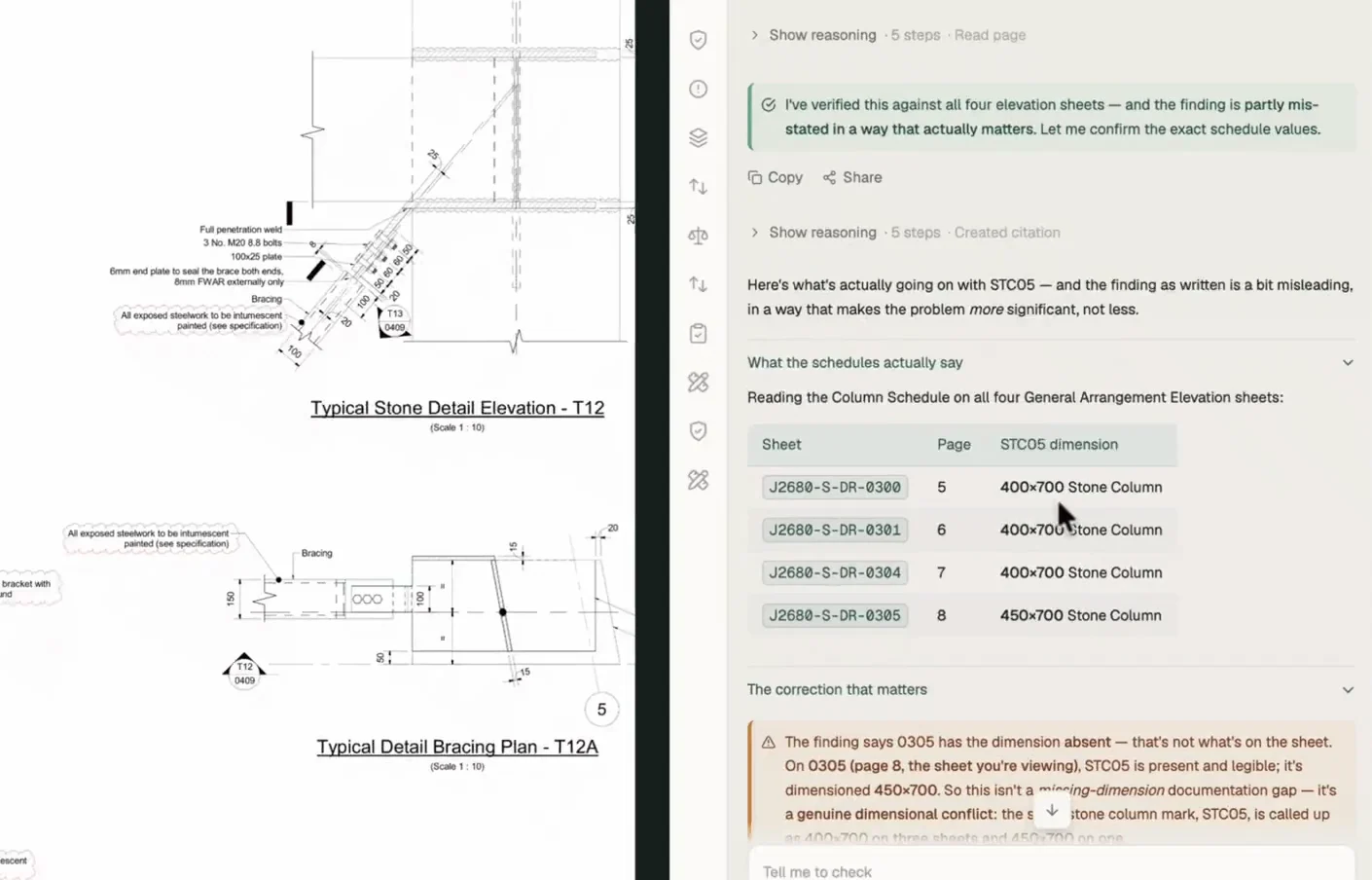Image resolution: width=1372 pixels, height=880 pixels.
Task: Click the '3 No. M20 8.8 bolts' annotation
Action: (x=242, y=242)
